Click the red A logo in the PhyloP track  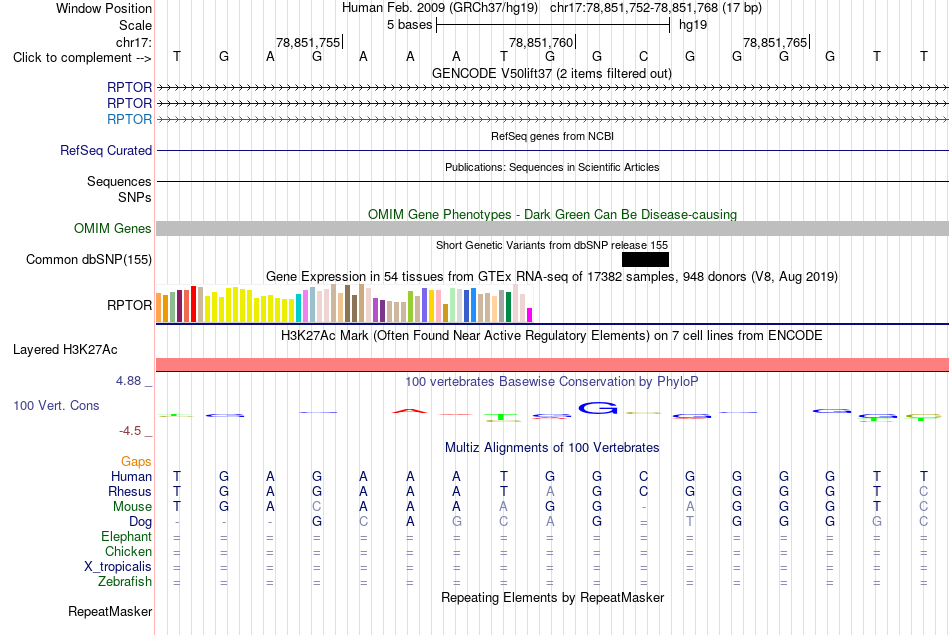point(410,411)
